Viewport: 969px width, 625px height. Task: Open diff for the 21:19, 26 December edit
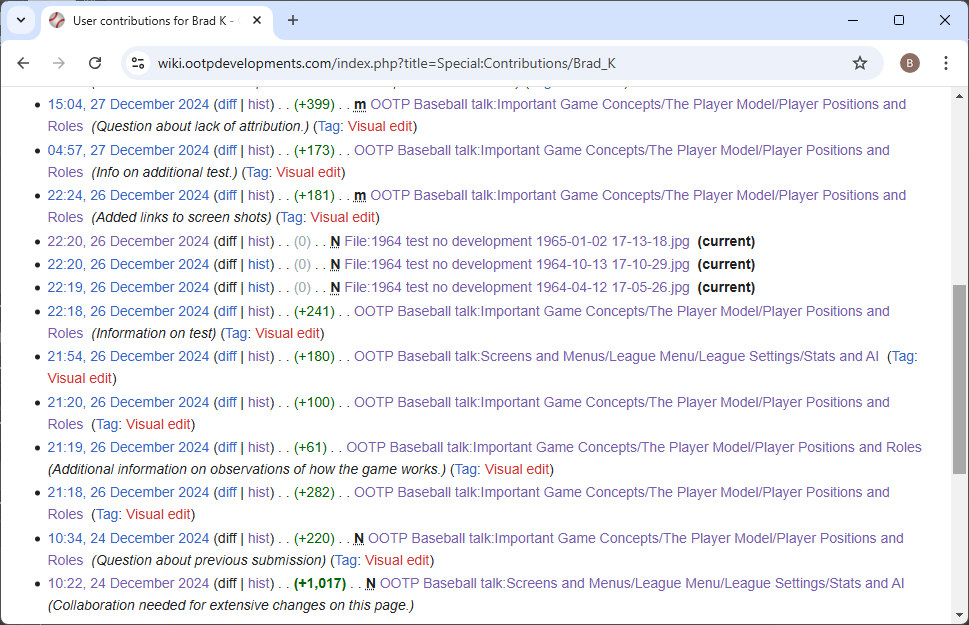click(x=227, y=448)
